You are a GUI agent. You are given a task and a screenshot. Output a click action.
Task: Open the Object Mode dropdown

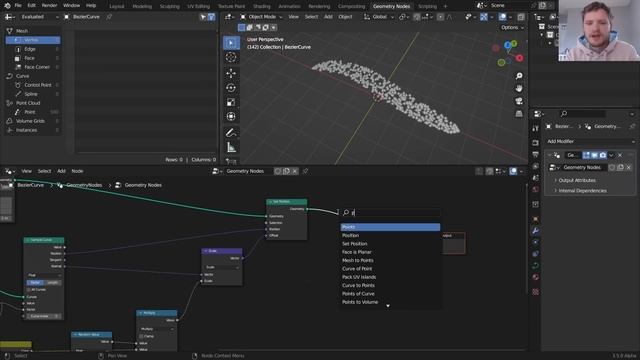[x=261, y=17]
